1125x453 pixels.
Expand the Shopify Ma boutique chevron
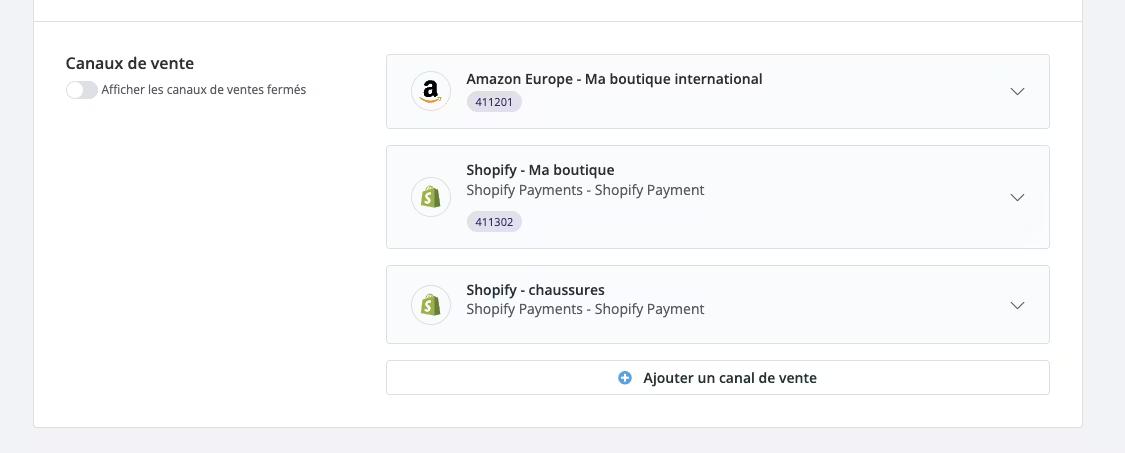tap(1017, 198)
